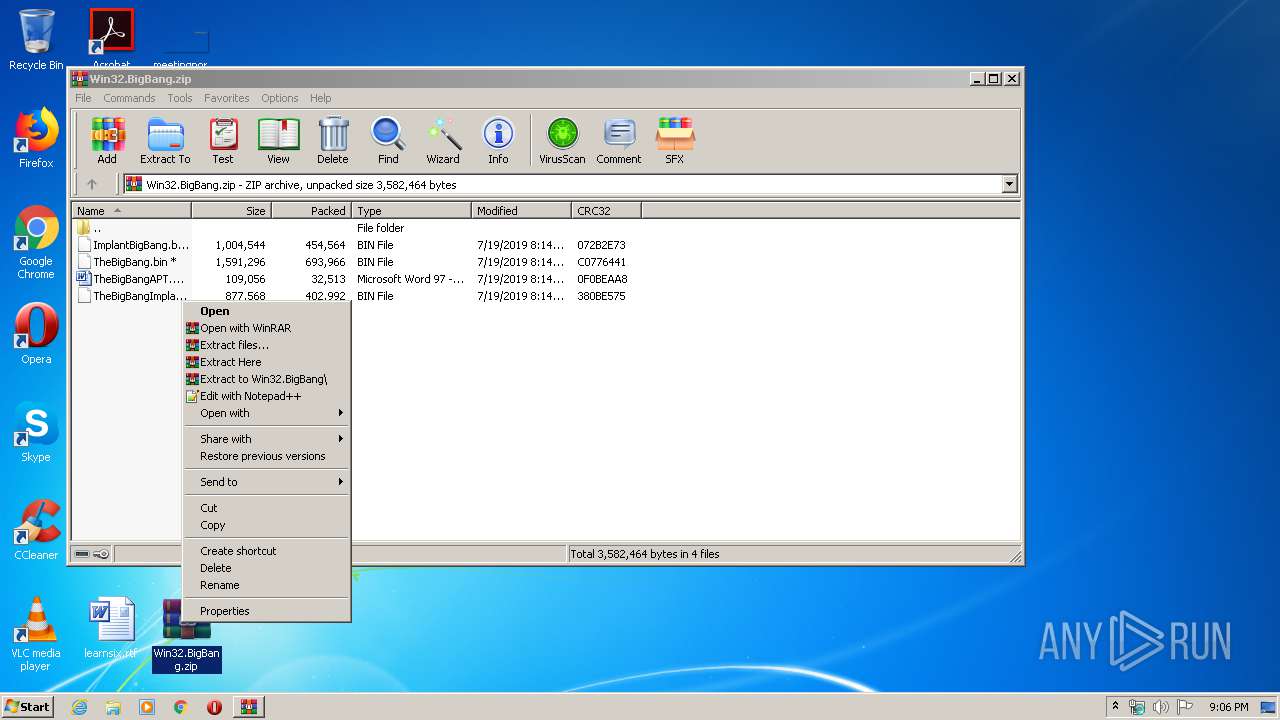This screenshot has width=1280, height=720.
Task: Click the Recycle Bin desktop icon
Action: click(x=36, y=40)
